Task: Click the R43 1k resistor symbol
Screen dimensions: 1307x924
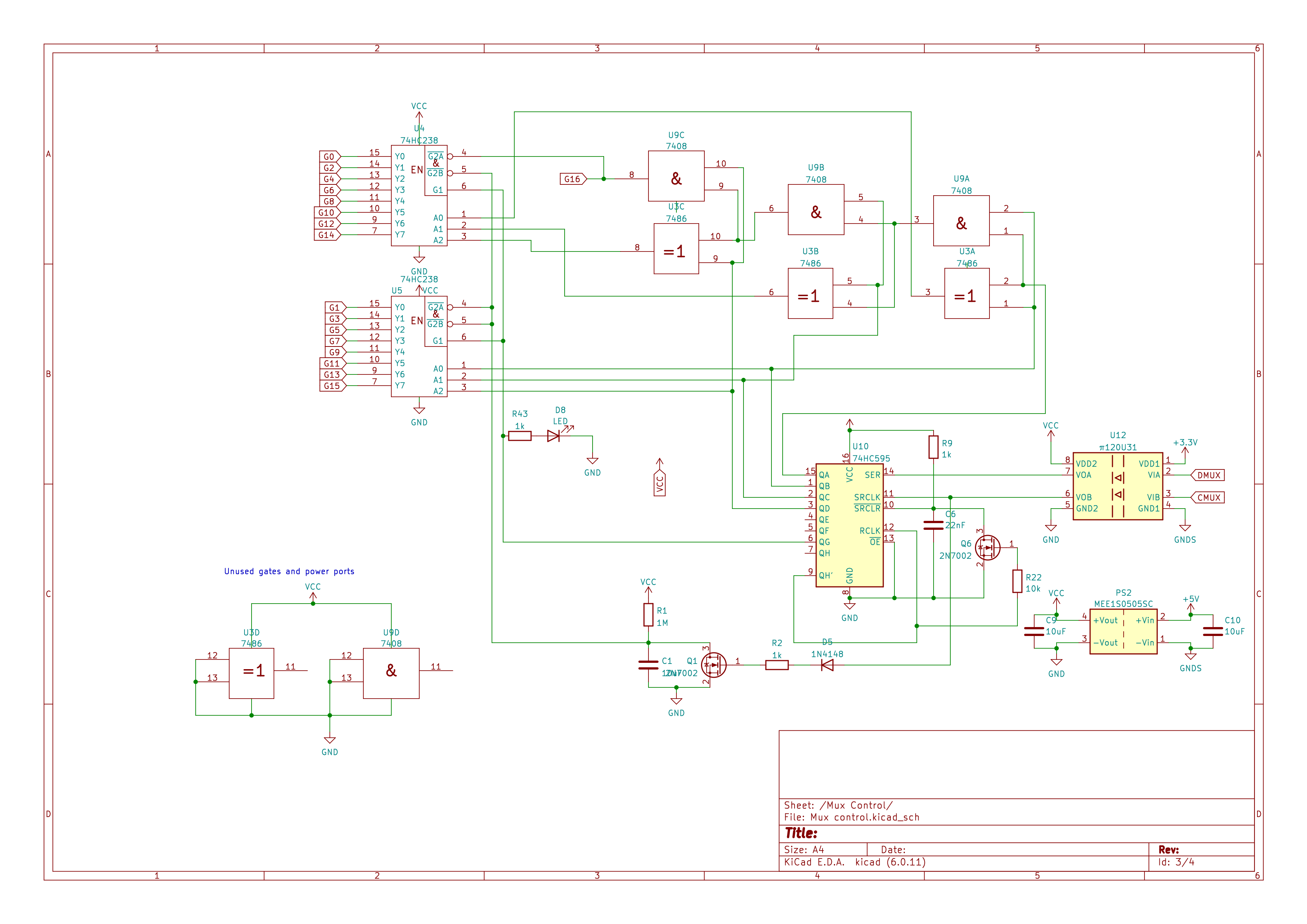Action: coord(520,436)
